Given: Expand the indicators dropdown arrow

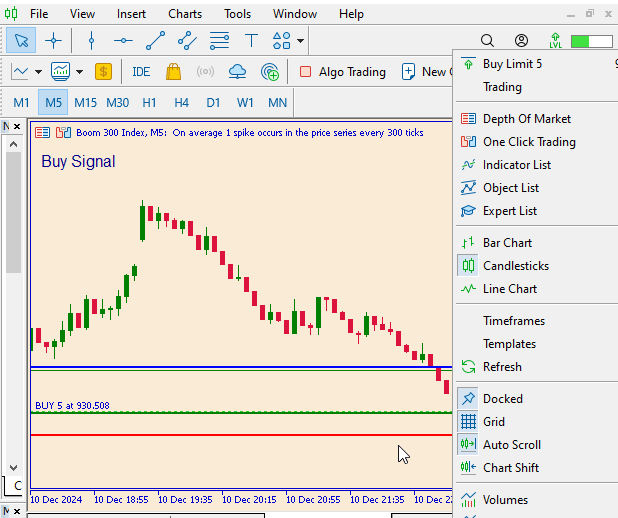Looking at the screenshot, I should click(80, 72).
